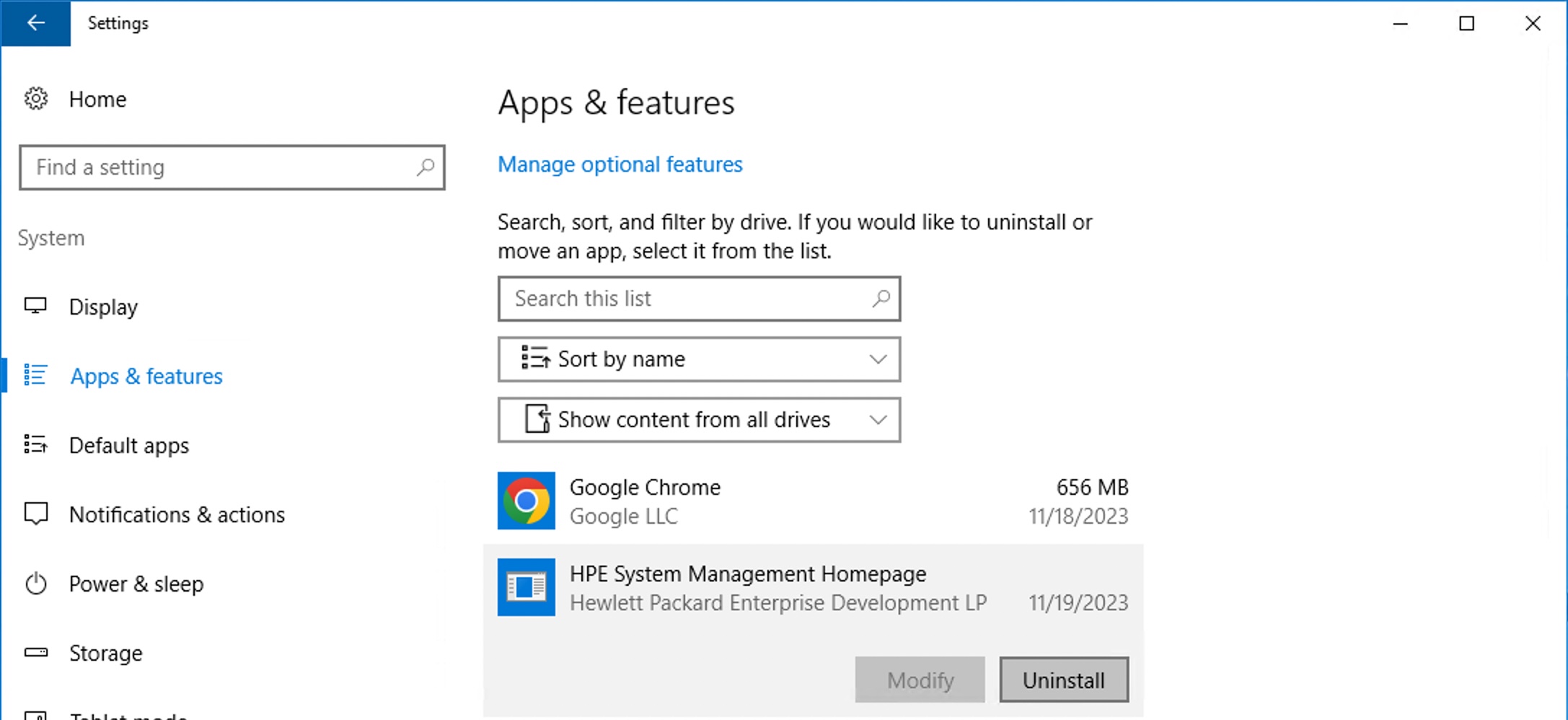Select the Notifications & actions speech-bubble icon

[x=35, y=514]
